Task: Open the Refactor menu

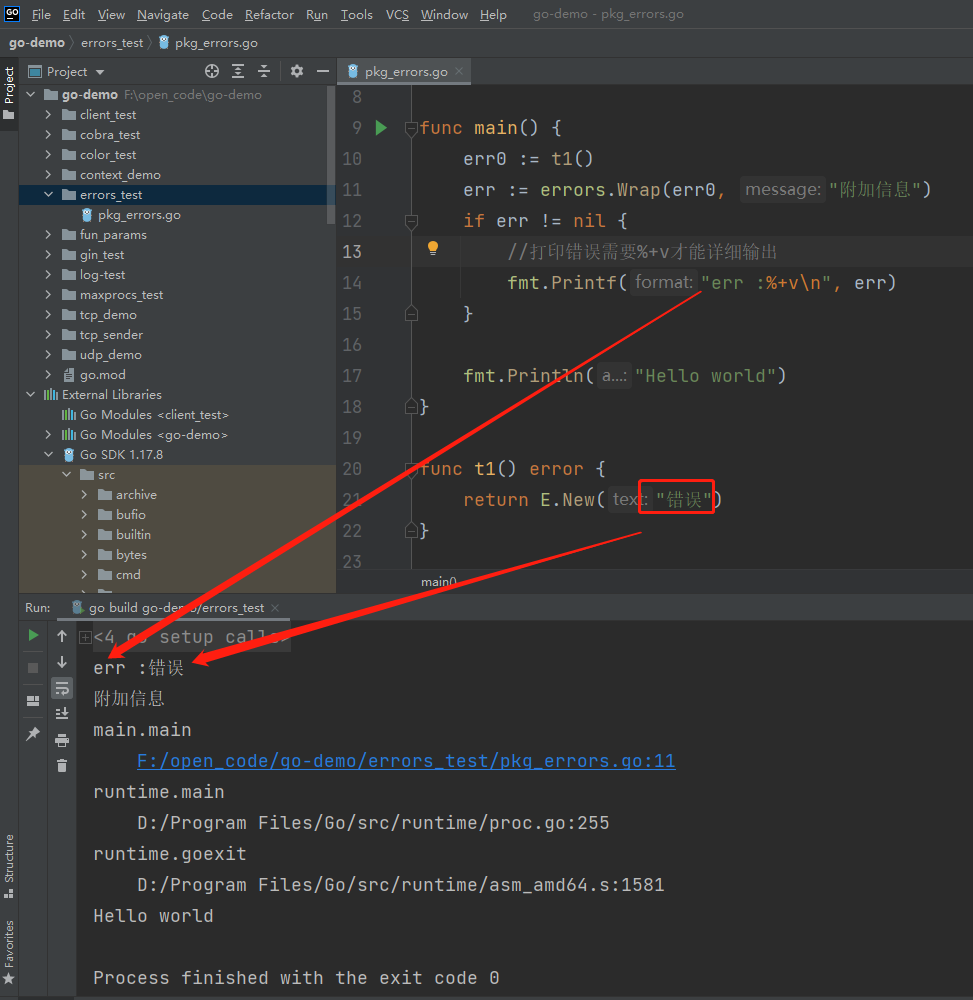Action: [269, 15]
